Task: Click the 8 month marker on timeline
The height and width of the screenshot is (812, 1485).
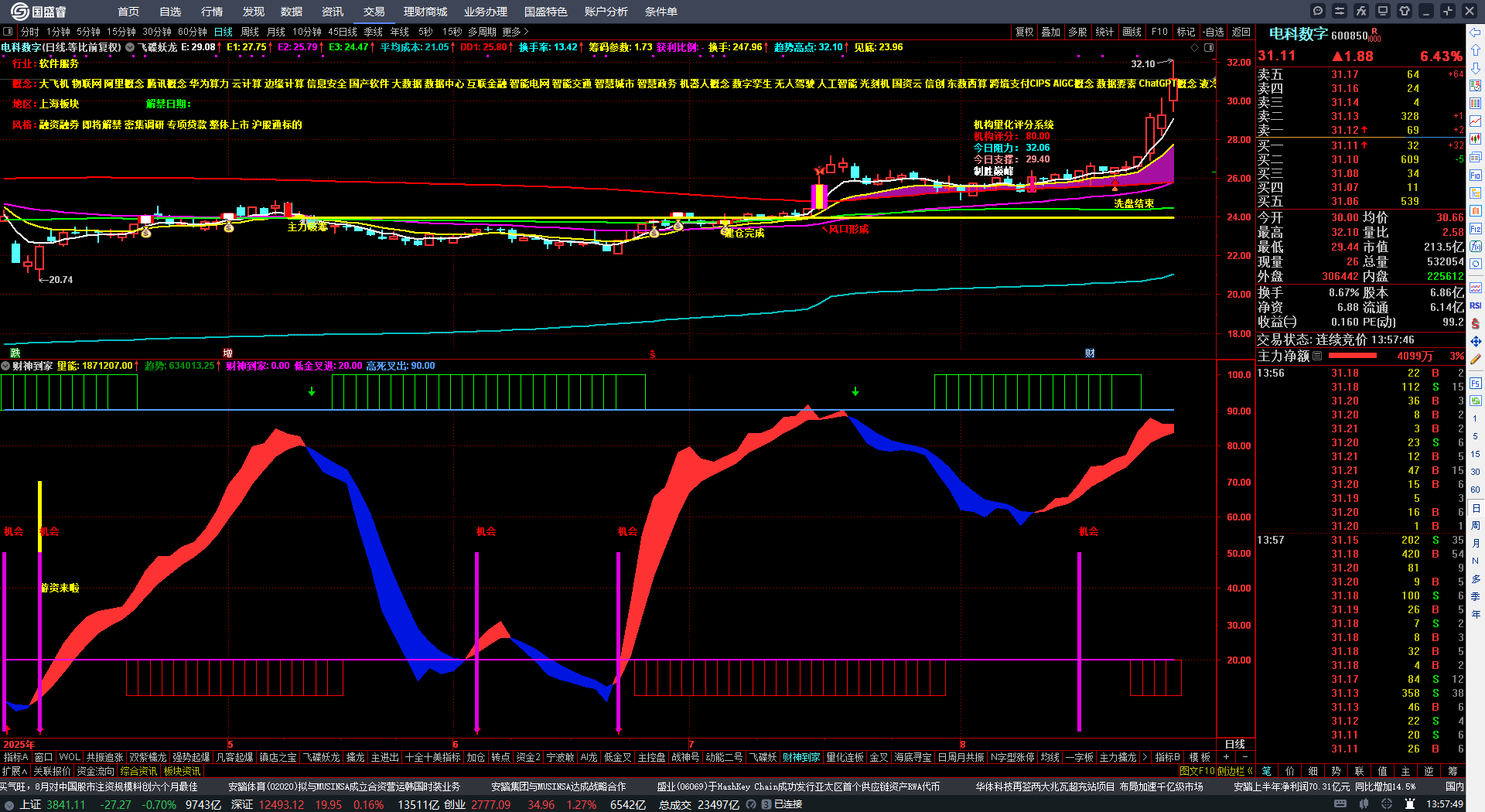Action: pyautogui.click(x=963, y=744)
